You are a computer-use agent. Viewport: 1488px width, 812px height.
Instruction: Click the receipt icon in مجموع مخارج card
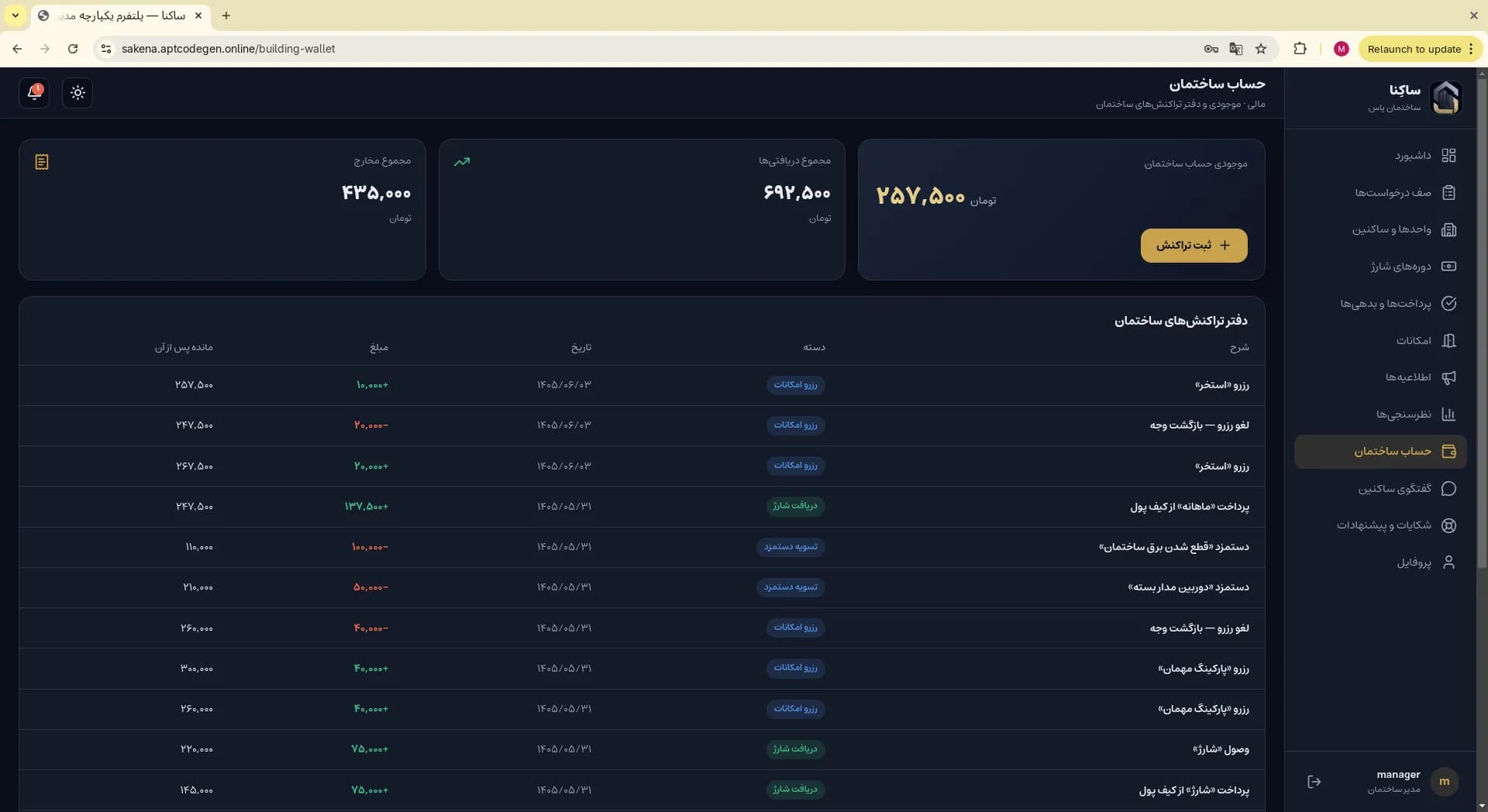coord(42,162)
